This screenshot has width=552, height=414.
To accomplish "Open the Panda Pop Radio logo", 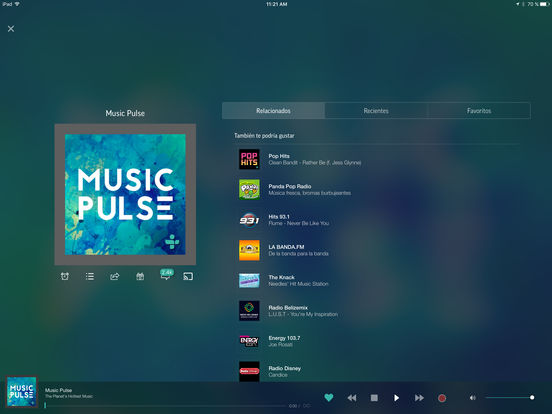I will [x=249, y=189].
